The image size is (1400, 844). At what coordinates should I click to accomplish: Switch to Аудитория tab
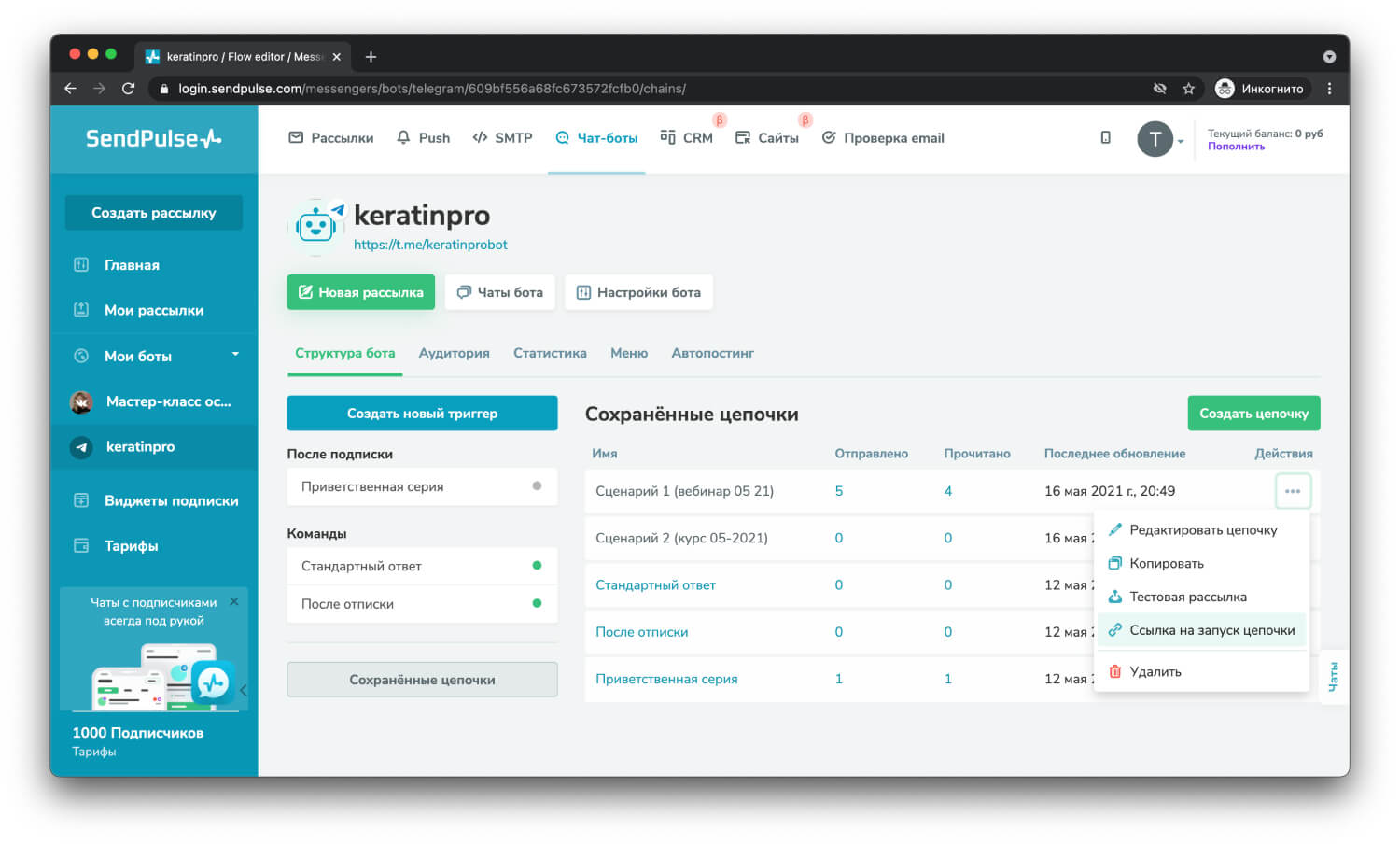pyautogui.click(x=455, y=353)
